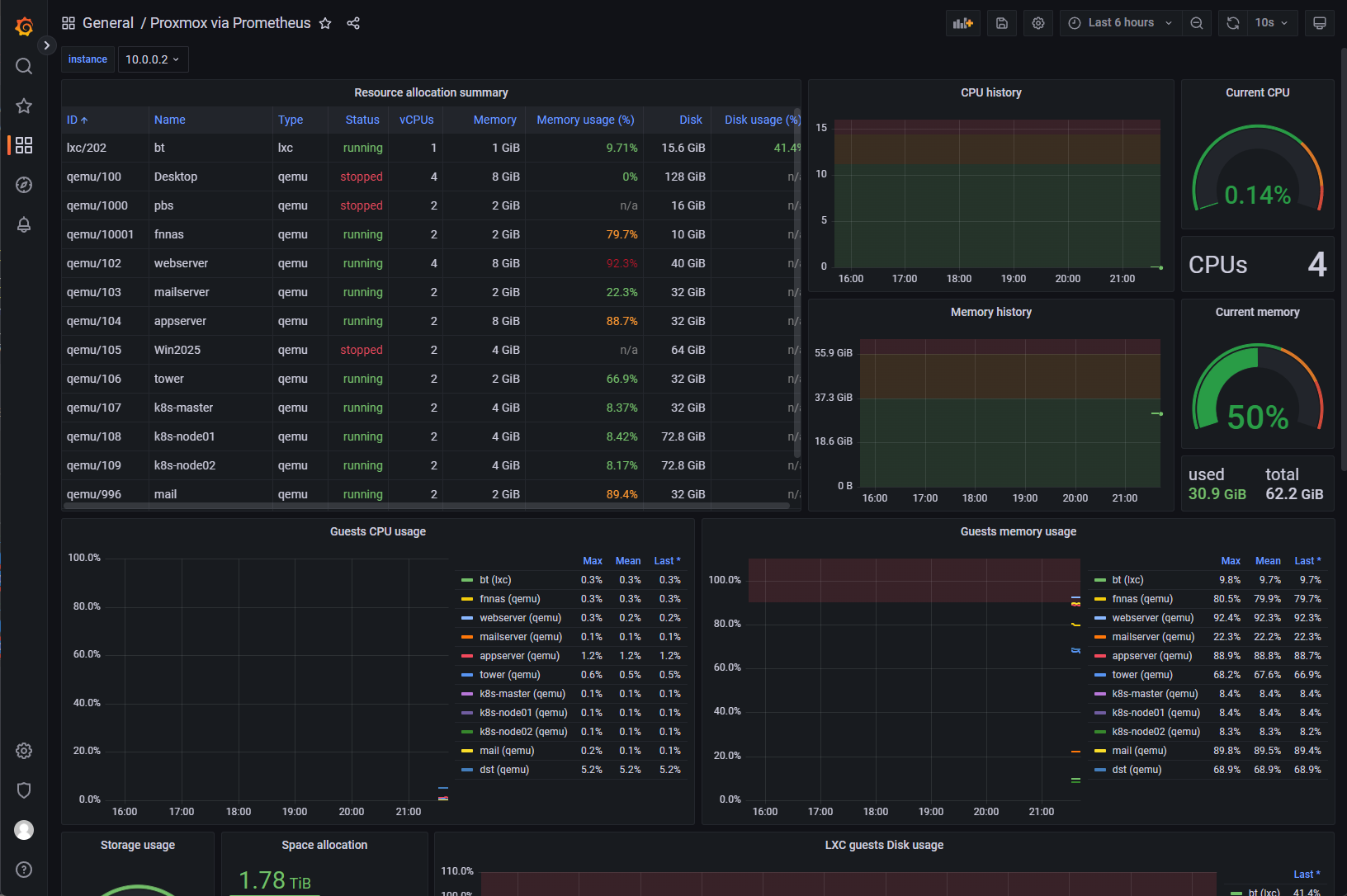Click the dashboards grid icon by General
1347x896 pixels.
point(69,23)
